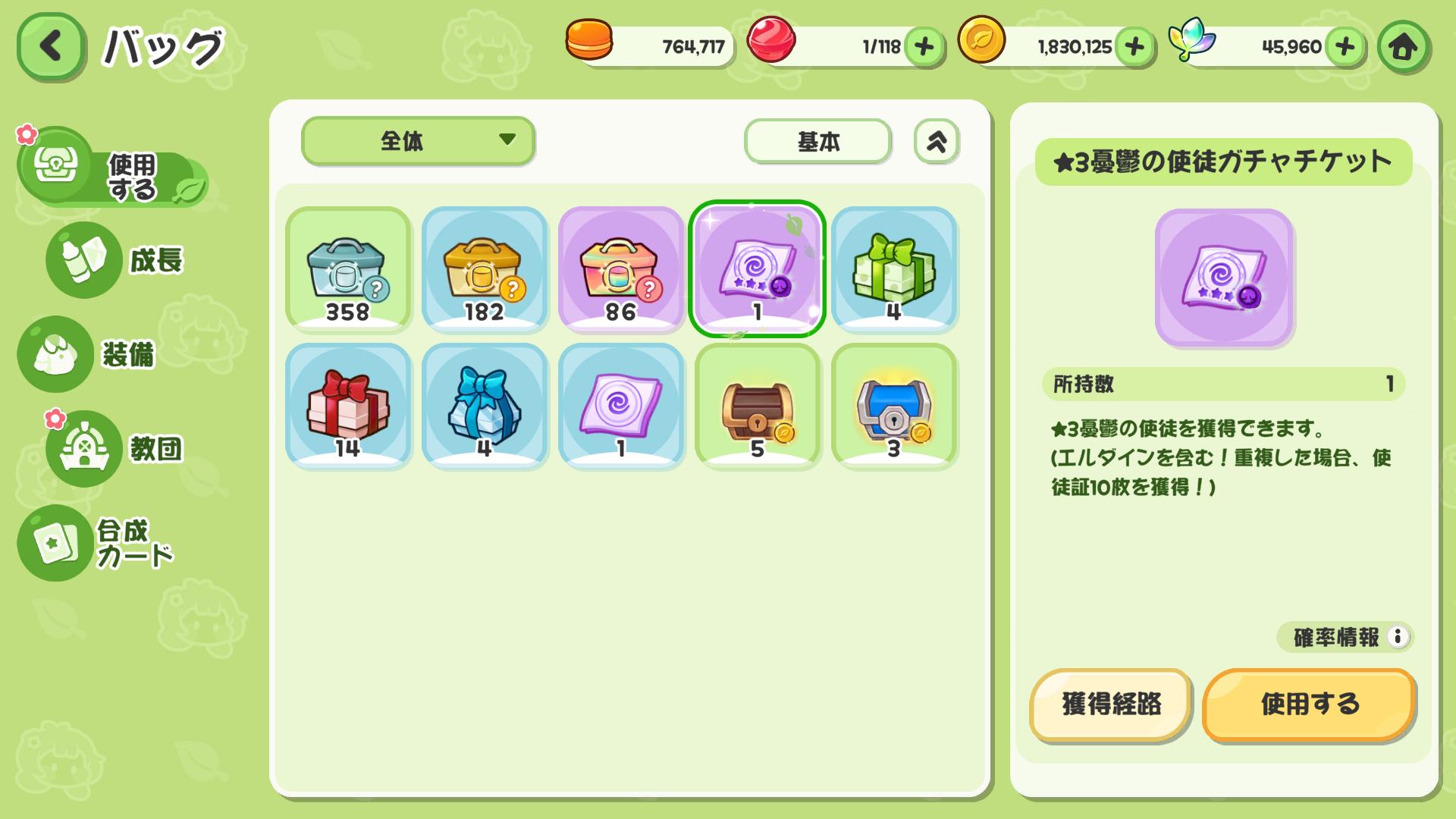1456x819 pixels.
Task: Change sort order with 基本 button
Action: pyautogui.click(x=817, y=141)
